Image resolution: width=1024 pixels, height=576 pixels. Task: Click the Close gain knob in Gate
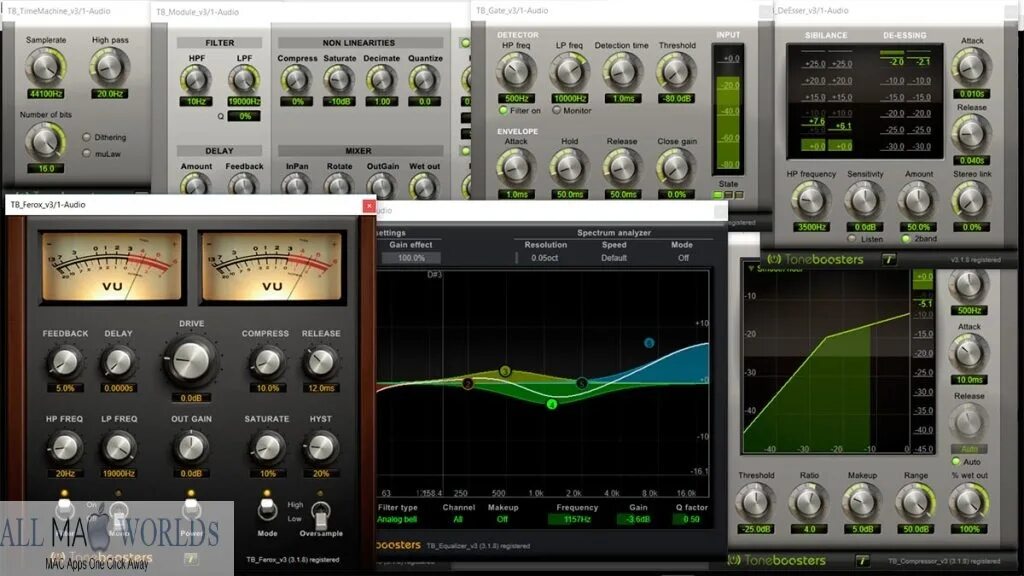coord(675,168)
